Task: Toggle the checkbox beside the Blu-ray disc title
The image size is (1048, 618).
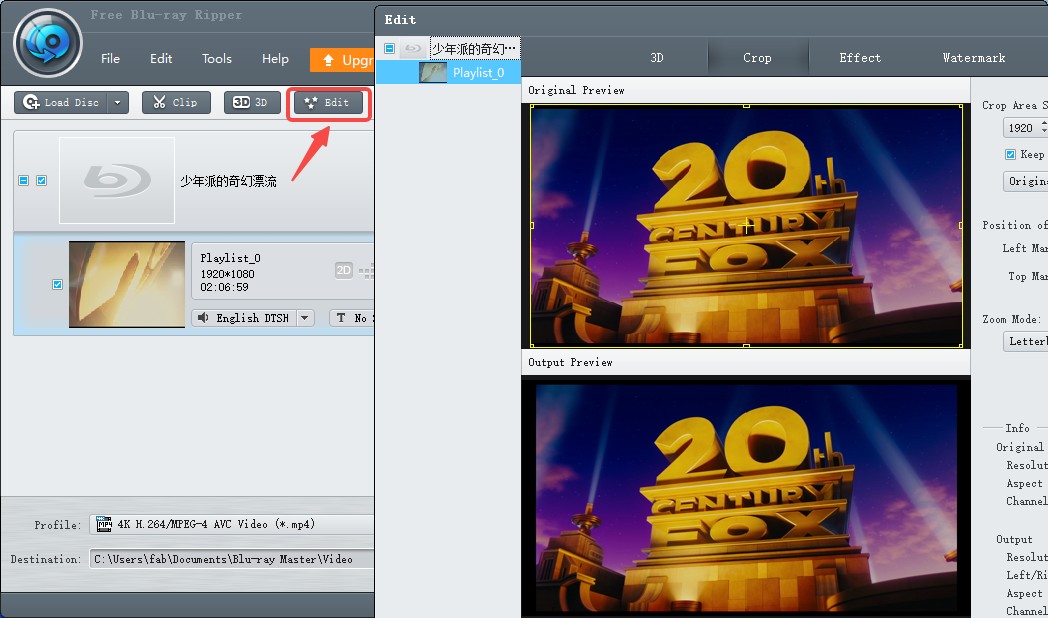Action: (x=40, y=180)
